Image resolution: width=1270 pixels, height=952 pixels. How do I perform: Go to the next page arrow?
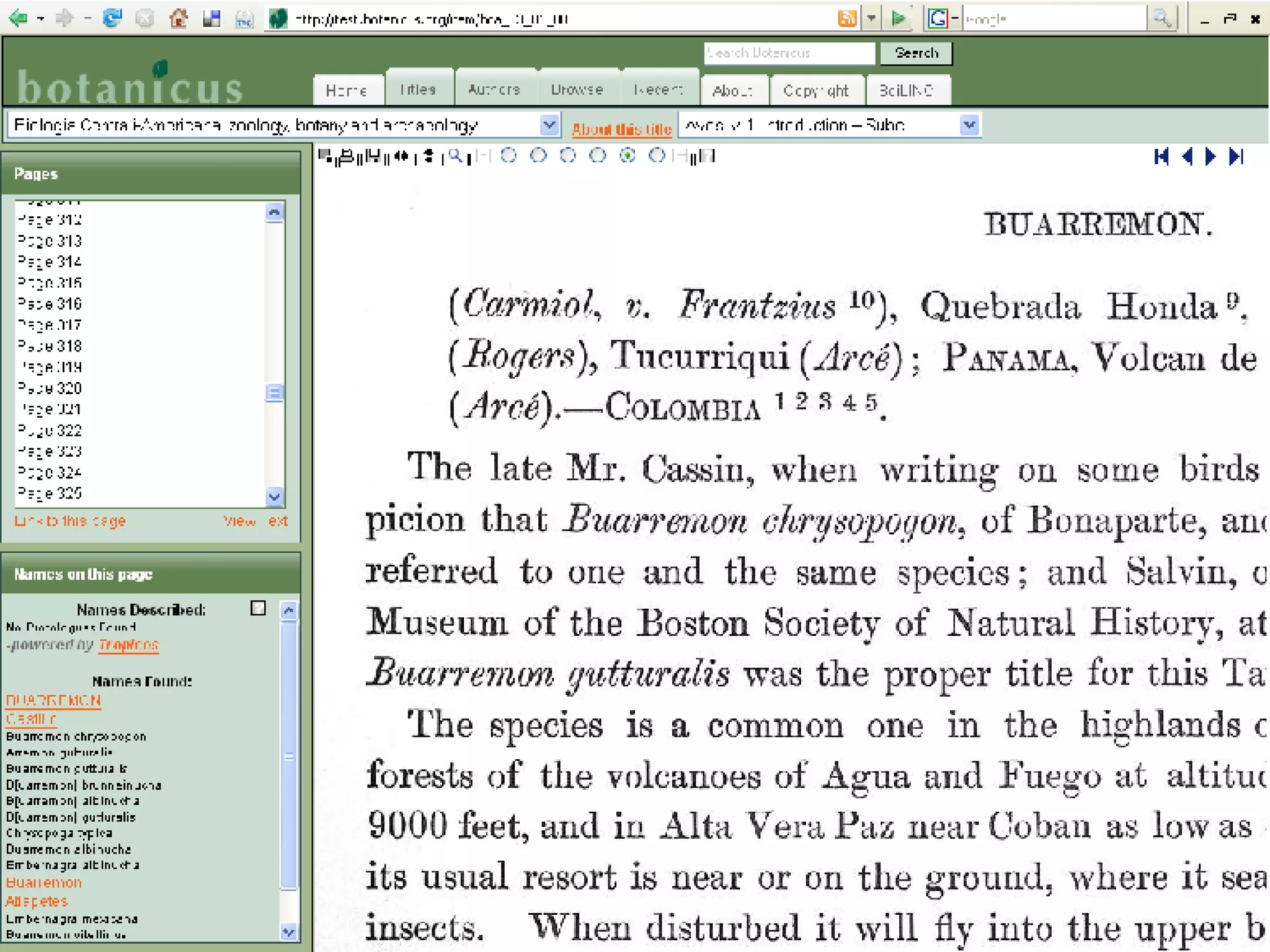pos(1210,156)
